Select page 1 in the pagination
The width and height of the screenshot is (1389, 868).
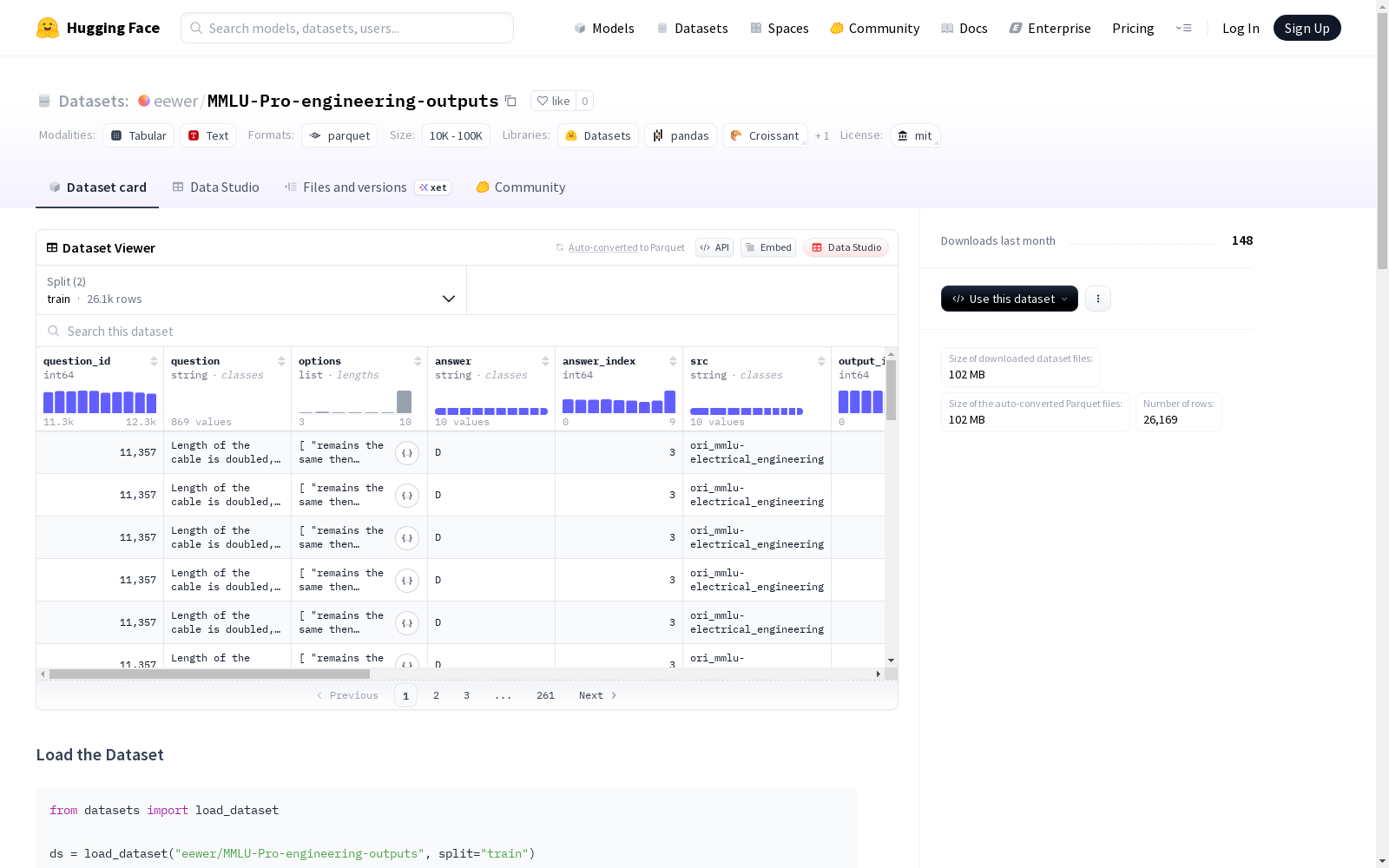405,695
